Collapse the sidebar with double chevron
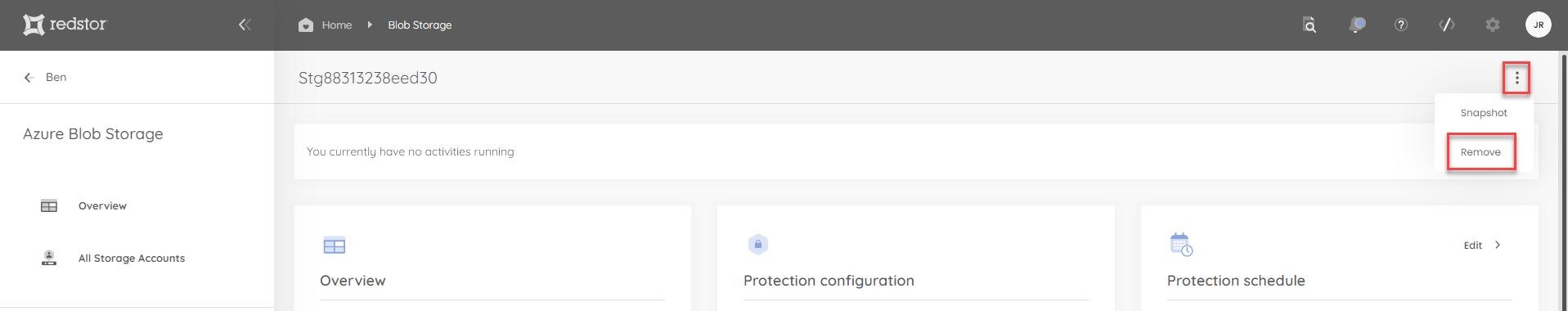 click(x=245, y=25)
